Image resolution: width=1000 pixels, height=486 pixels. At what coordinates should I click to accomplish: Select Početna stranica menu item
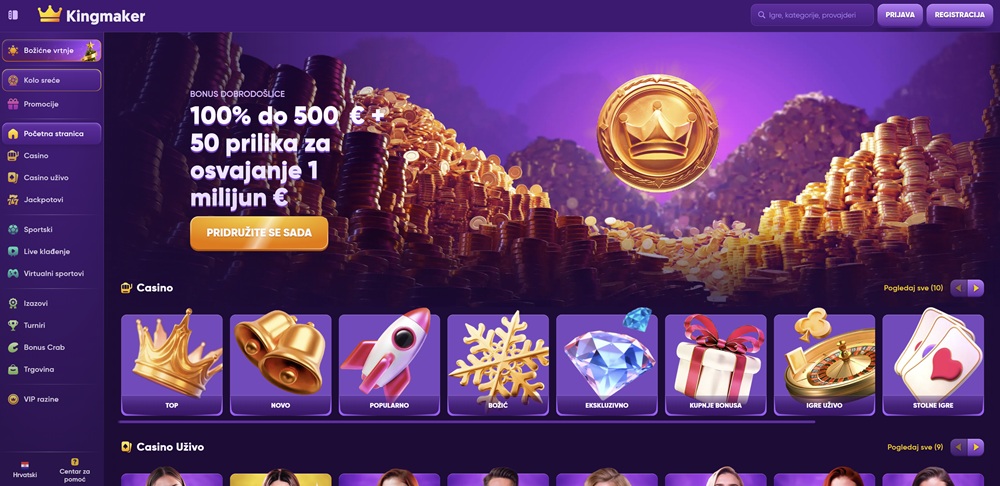(x=52, y=134)
